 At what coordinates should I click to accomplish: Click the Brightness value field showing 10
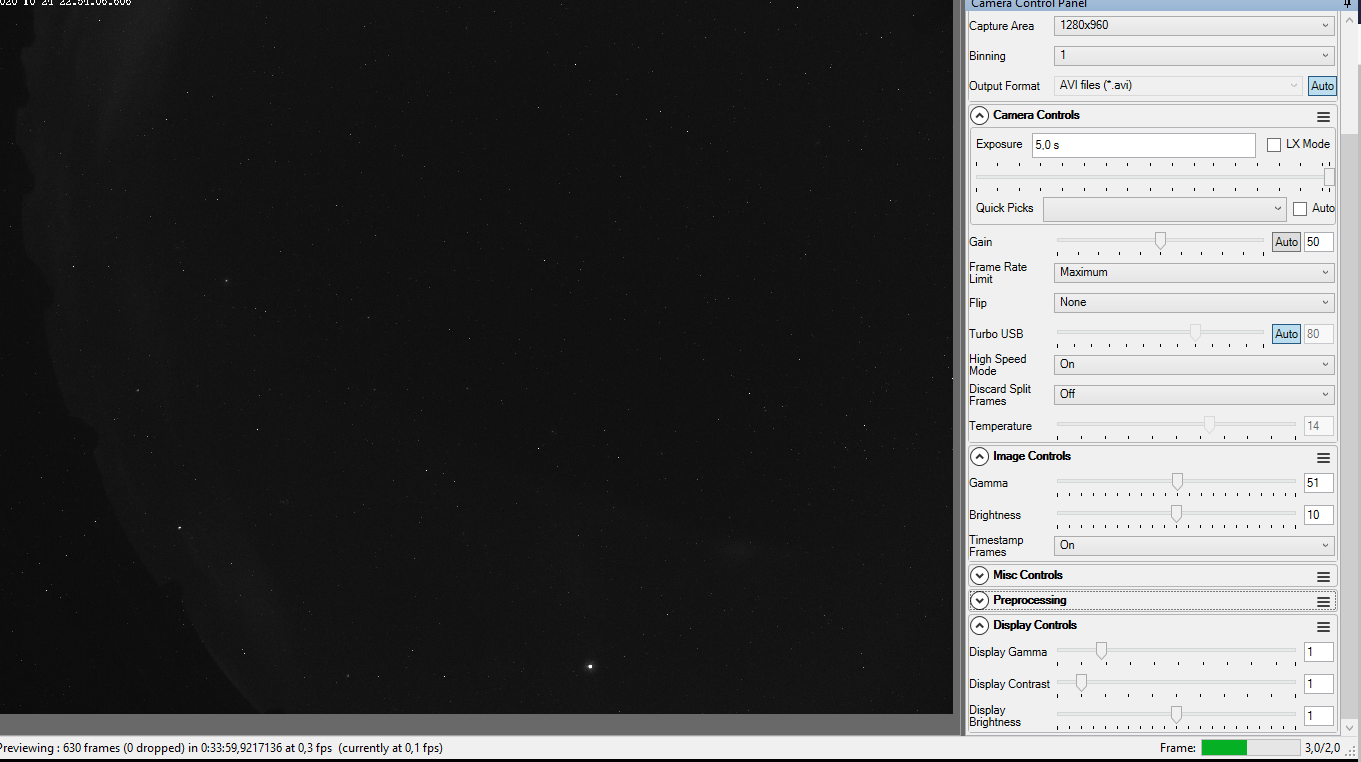[1318, 515]
